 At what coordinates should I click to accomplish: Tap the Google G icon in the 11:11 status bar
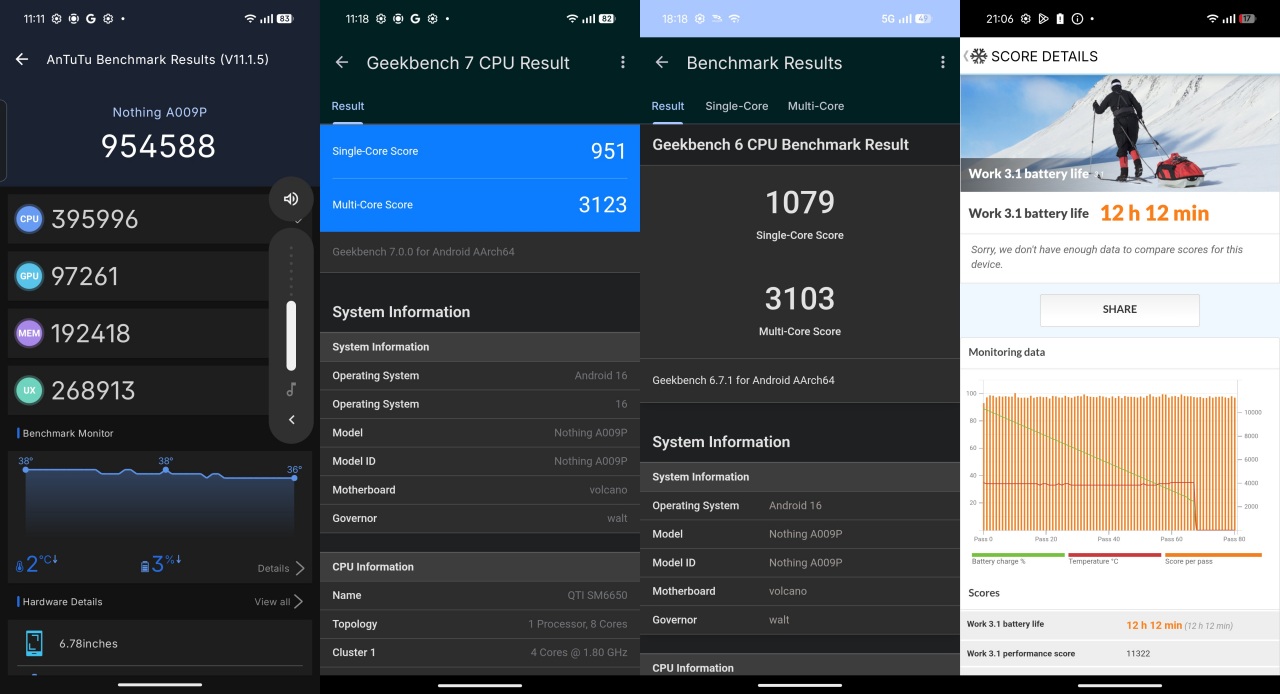91,19
